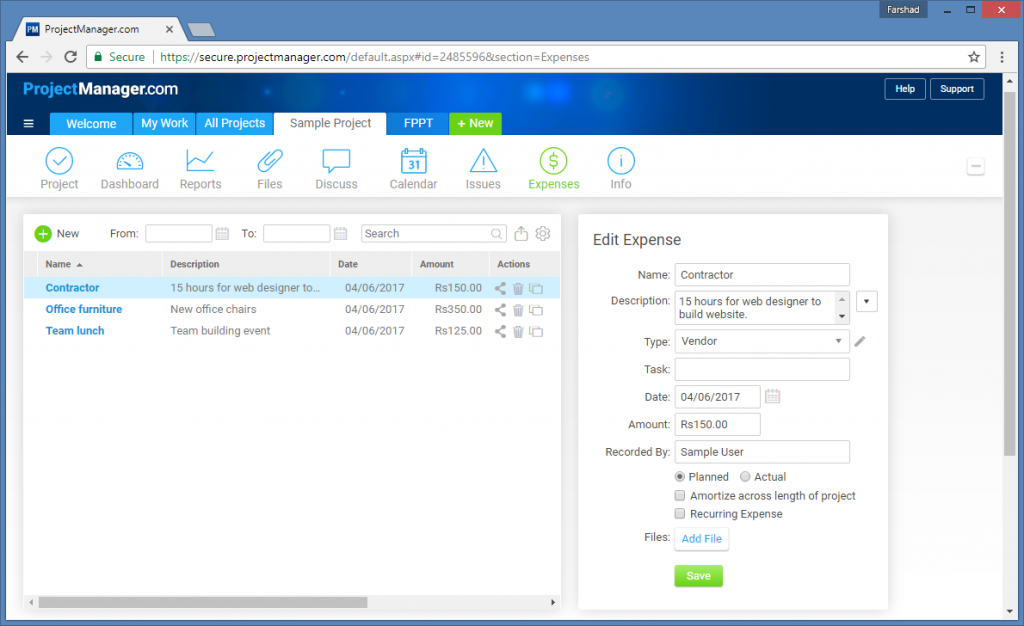Open the project Info section
This screenshot has height=626, width=1024.
(x=620, y=167)
